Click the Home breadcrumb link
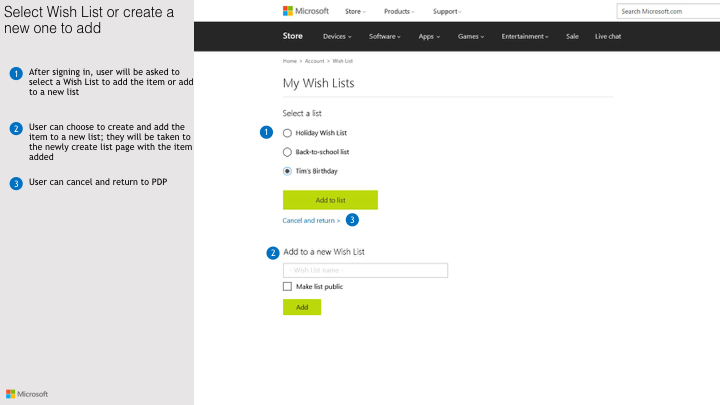Image resolution: width=720 pixels, height=405 pixels. coord(290,61)
